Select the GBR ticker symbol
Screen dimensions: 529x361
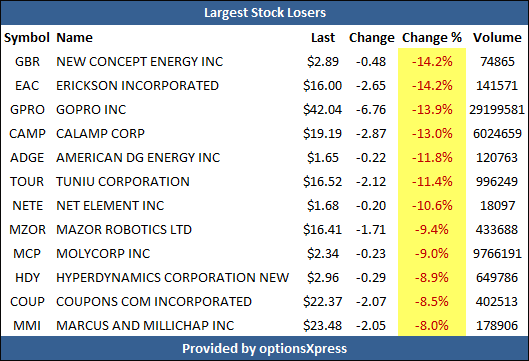[x=27, y=62]
